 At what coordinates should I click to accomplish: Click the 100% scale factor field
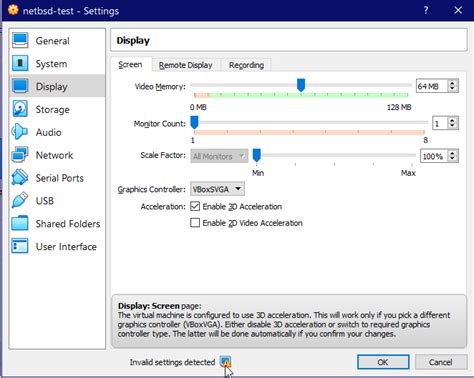tap(434, 156)
